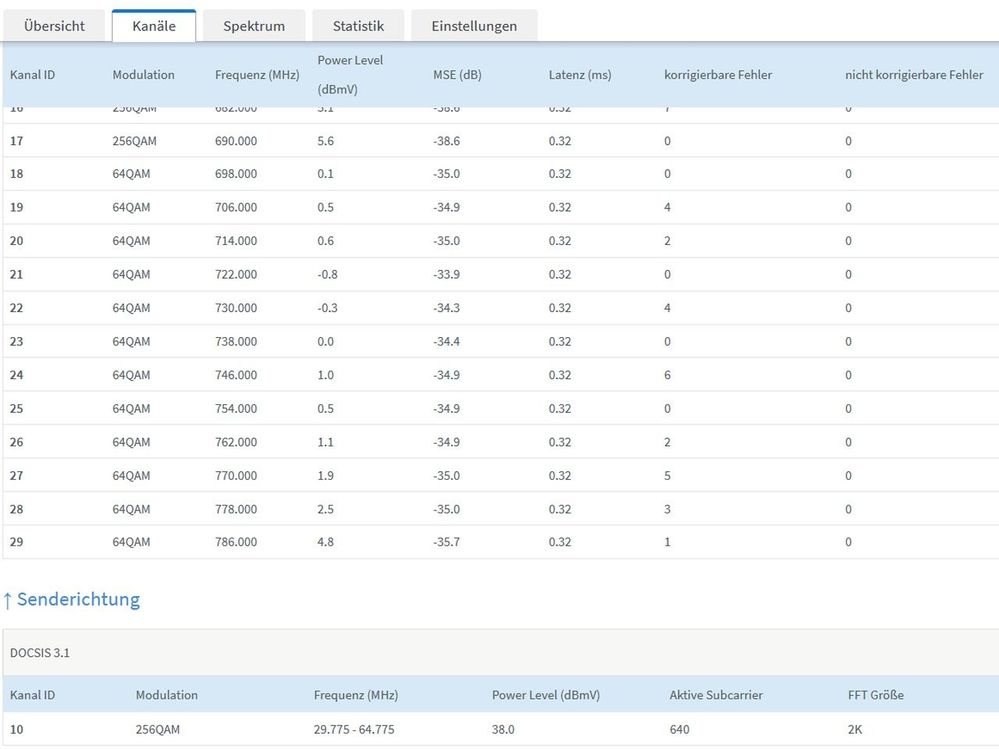Viewport: 999px width, 749px height.
Task: Click MSE value -35.7 in channel 29
Action: tap(446, 542)
